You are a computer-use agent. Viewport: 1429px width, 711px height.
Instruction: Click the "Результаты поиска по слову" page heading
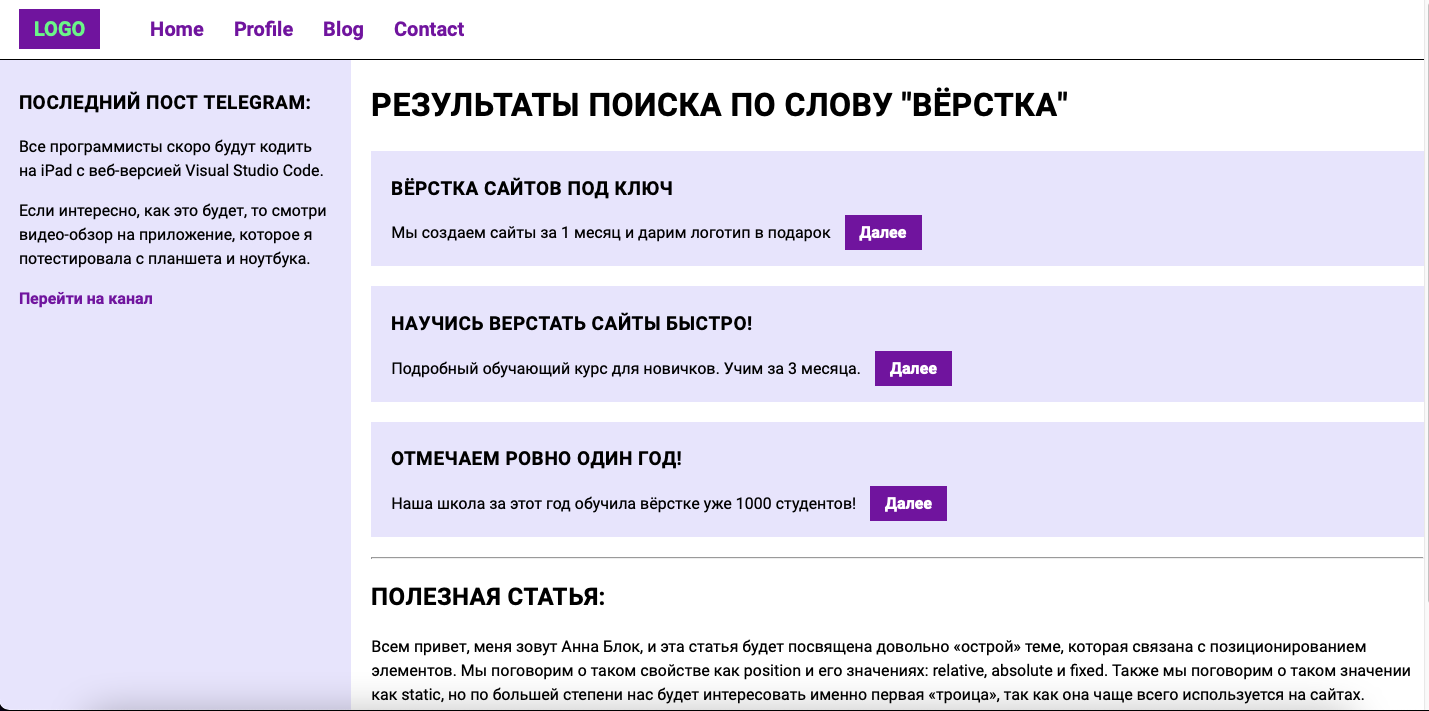pyautogui.click(x=719, y=106)
